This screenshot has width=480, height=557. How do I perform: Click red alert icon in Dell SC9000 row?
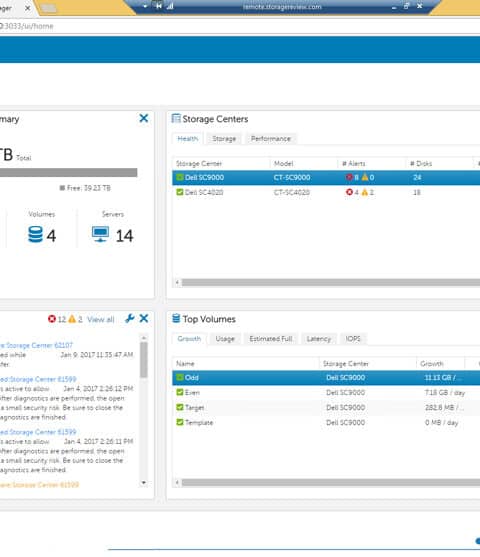click(349, 177)
